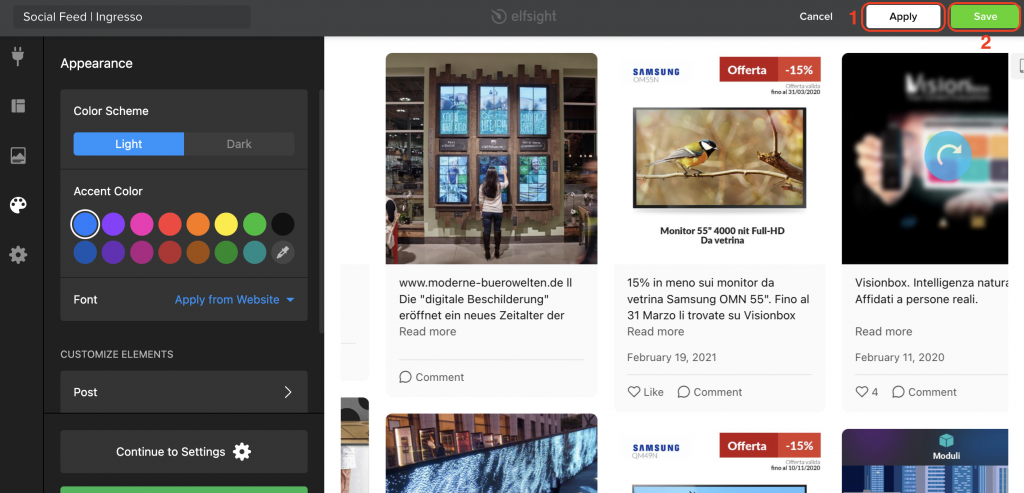Choose dark green accent color swatch
The height and width of the screenshot is (493, 1024).
click(x=226, y=253)
